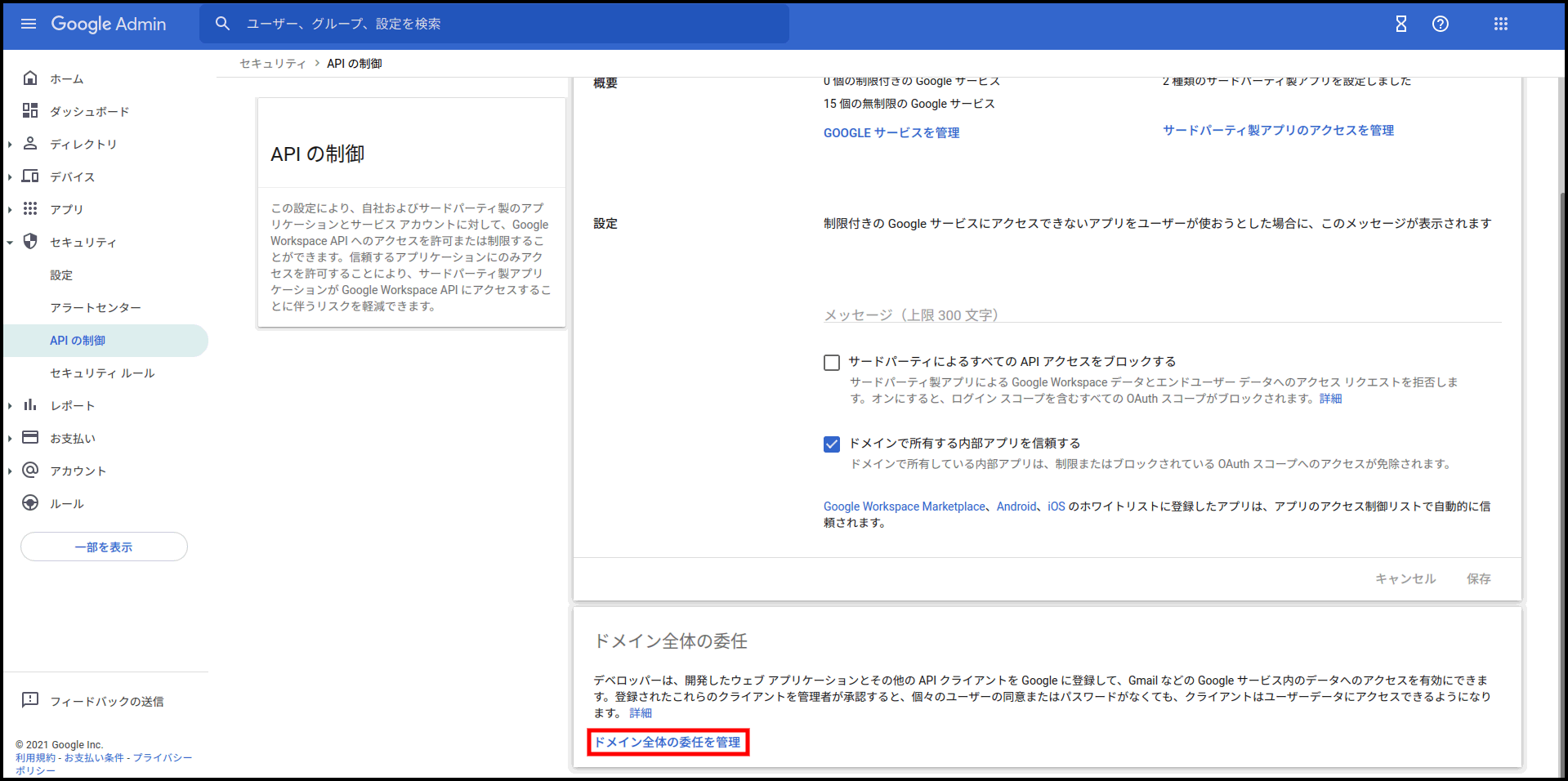
Task: Open the Android whitelist link
Action: pyautogui.click(x=1016, y=507)
